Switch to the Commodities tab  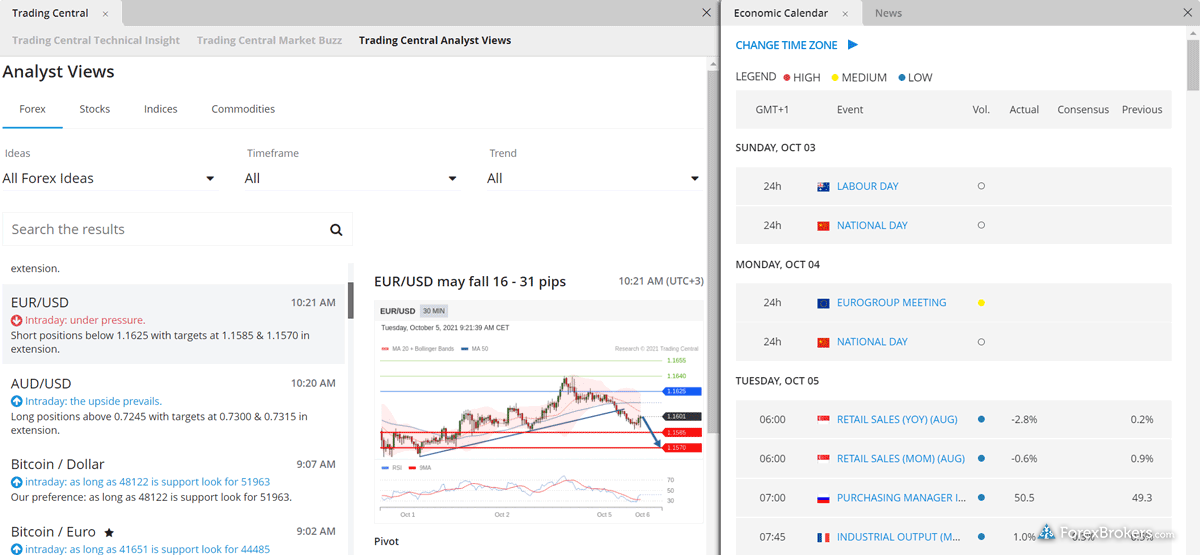[x=243, y=109]
